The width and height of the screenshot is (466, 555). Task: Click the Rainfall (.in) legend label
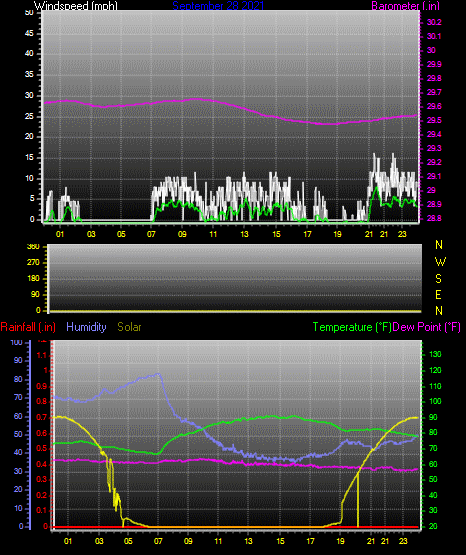[x=28, y=327]
